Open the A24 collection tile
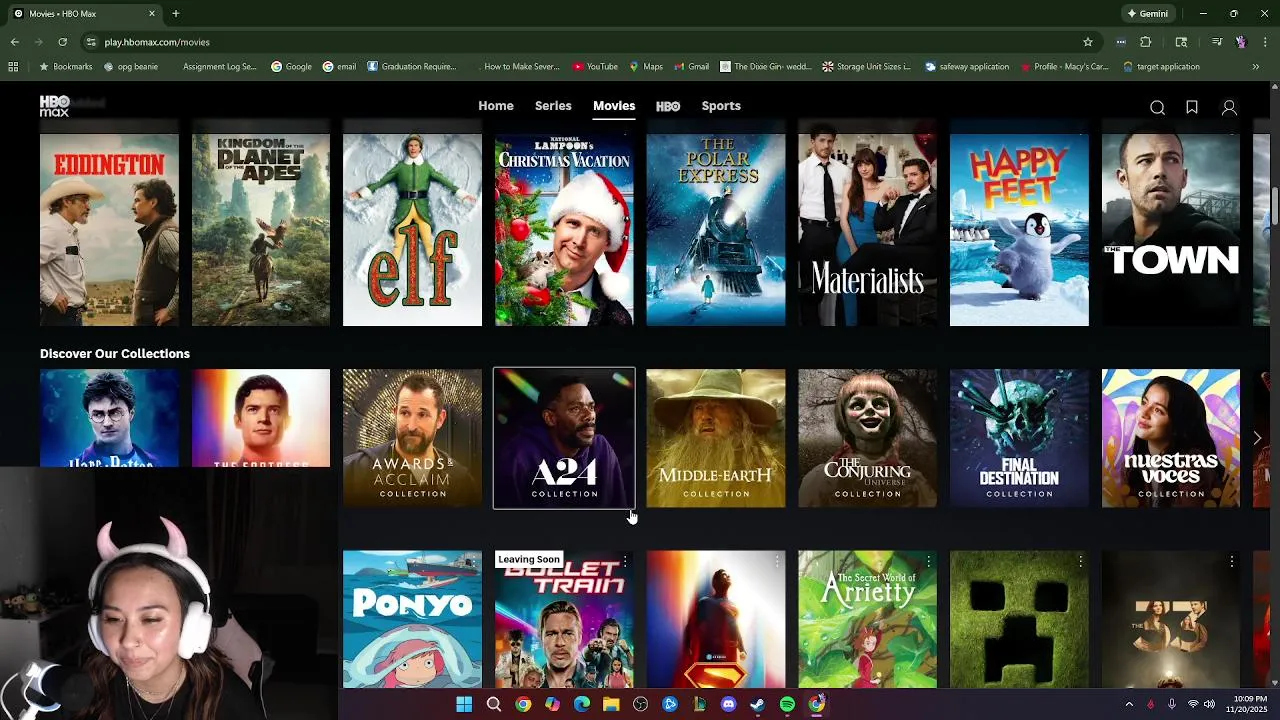 tap(564, 438)
